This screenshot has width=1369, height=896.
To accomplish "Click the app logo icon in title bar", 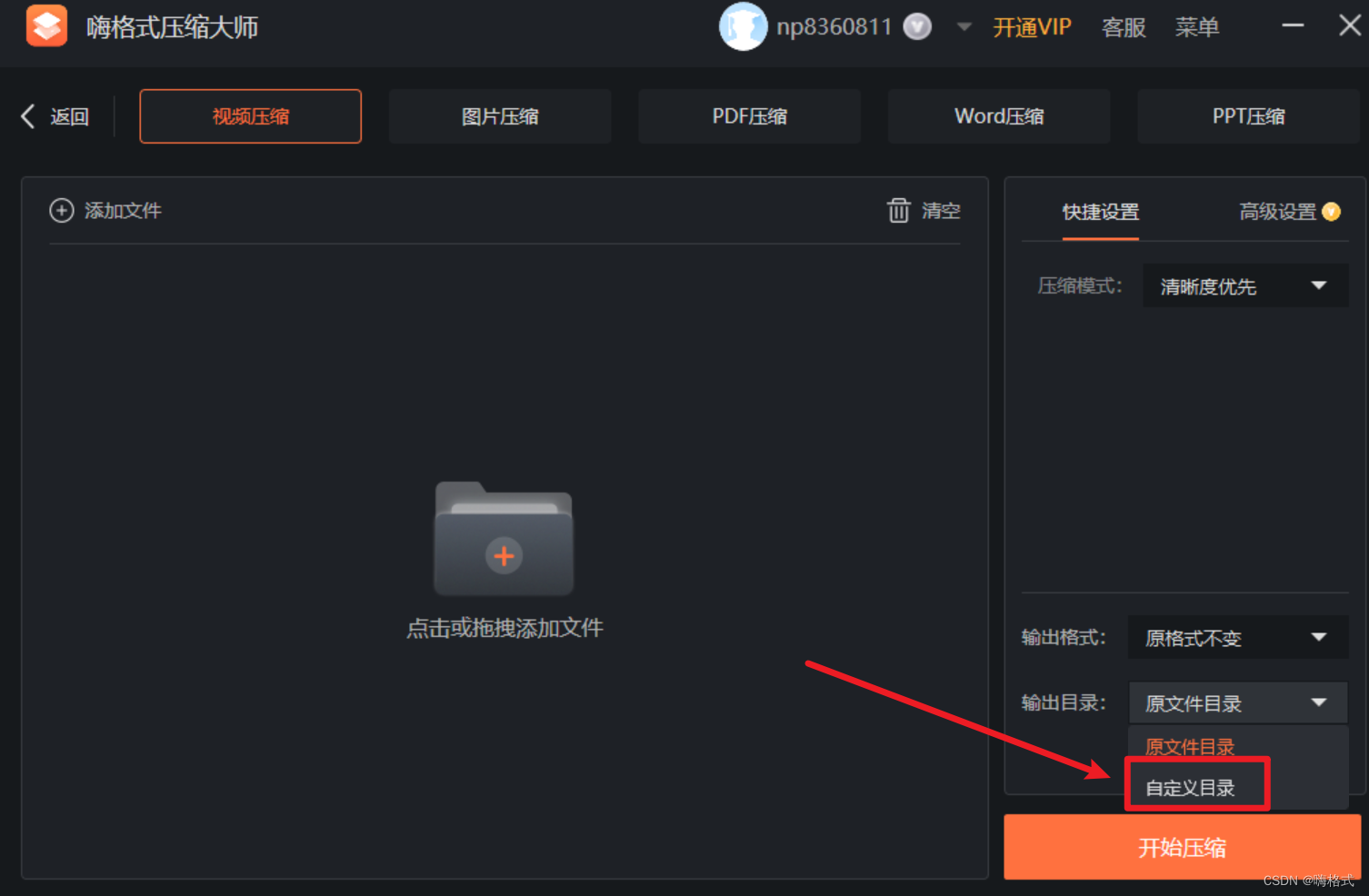I will coord(46,25).
